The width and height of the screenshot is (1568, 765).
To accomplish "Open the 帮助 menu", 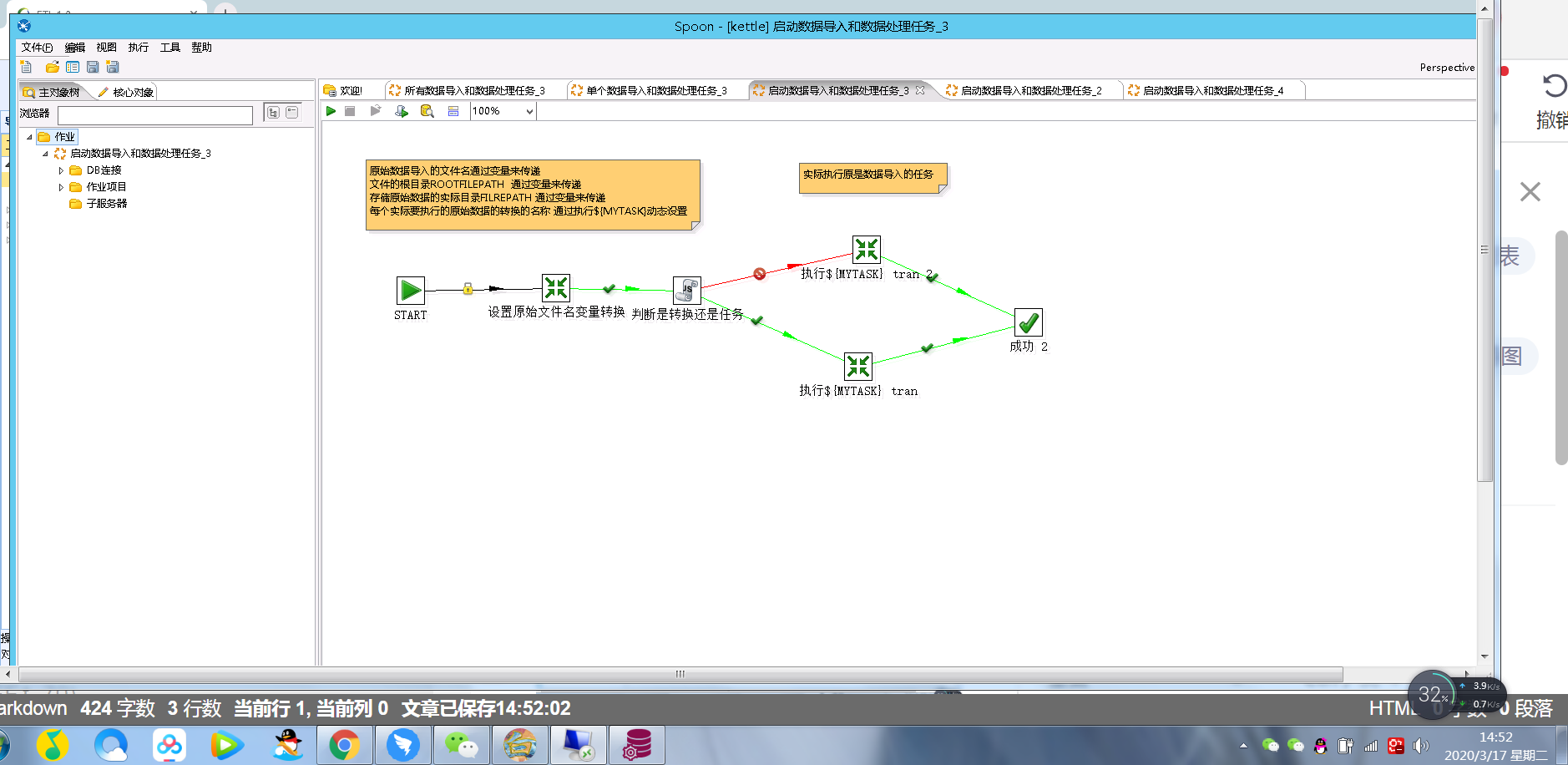I will tap(201, 48).
